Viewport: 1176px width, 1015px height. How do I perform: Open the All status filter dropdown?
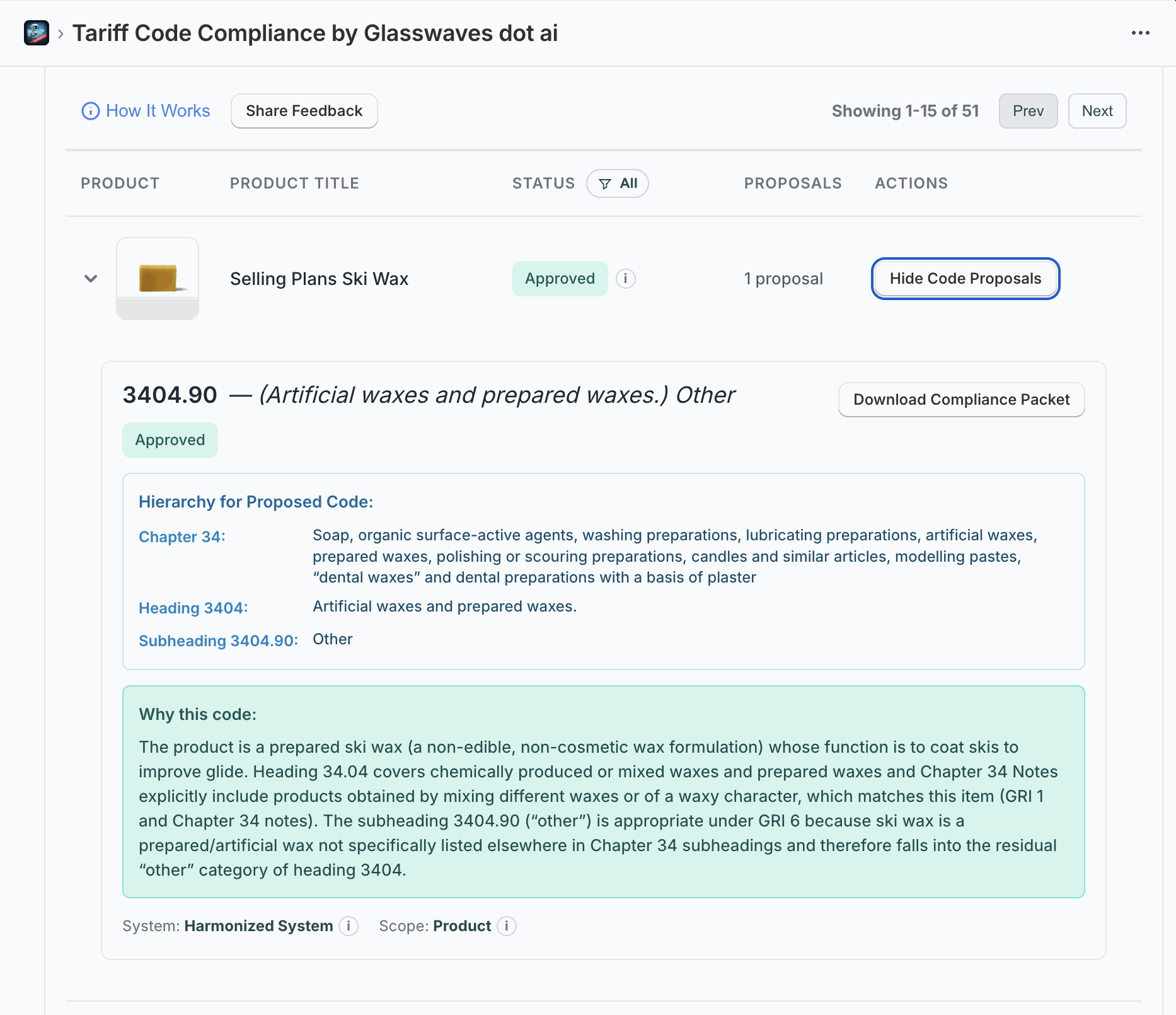[618, 183]
